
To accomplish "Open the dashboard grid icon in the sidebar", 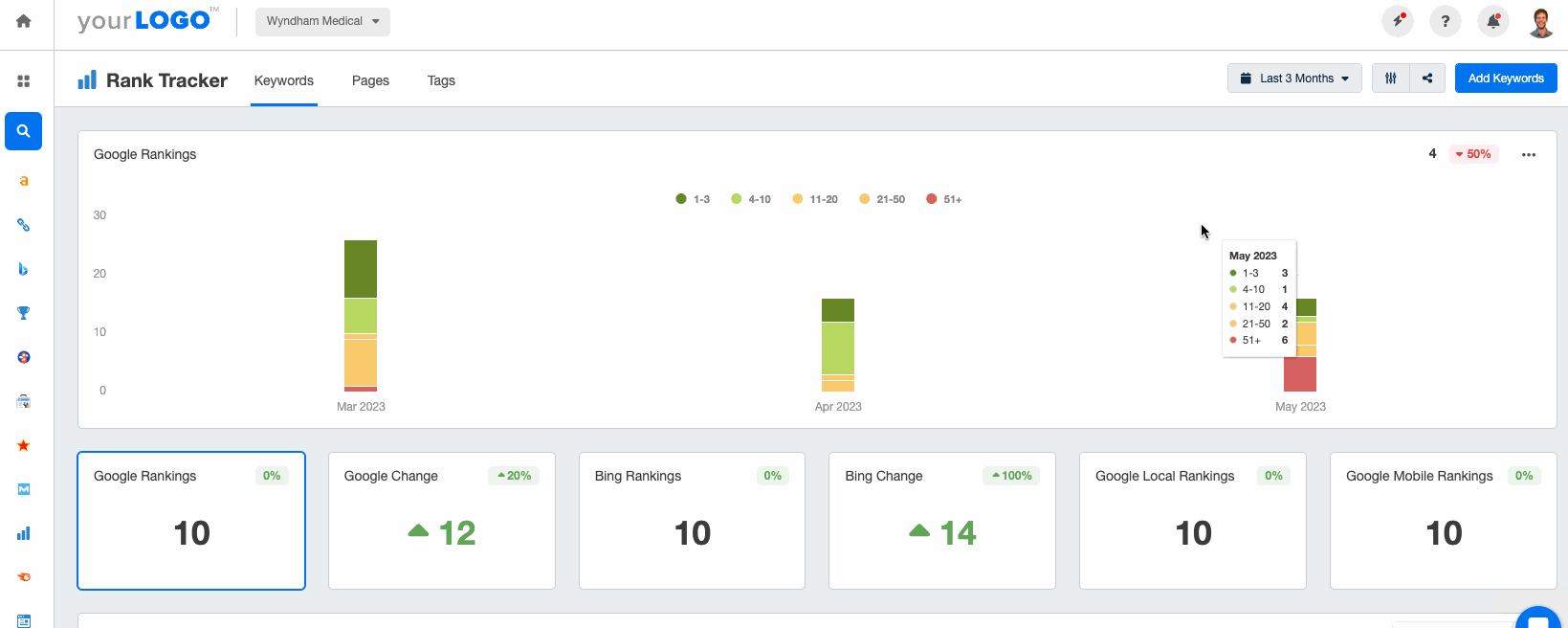I will point(24,81).
